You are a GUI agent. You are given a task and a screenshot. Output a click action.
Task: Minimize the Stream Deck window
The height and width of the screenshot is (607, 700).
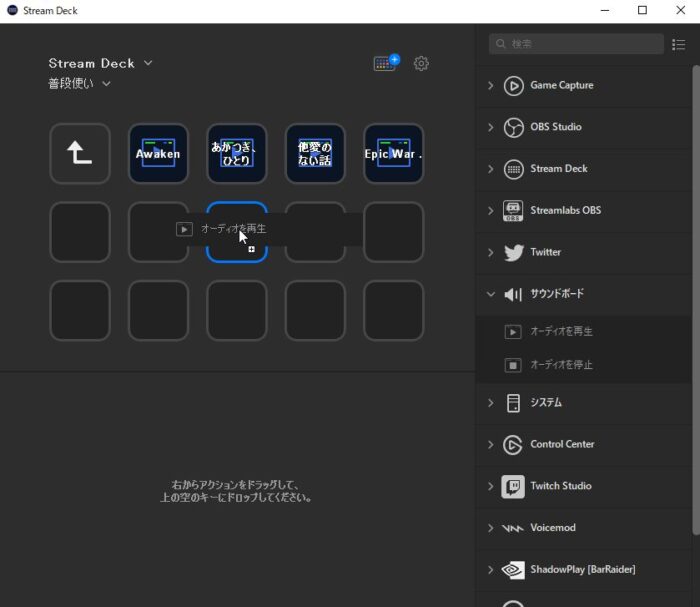[x=605, y=10]
